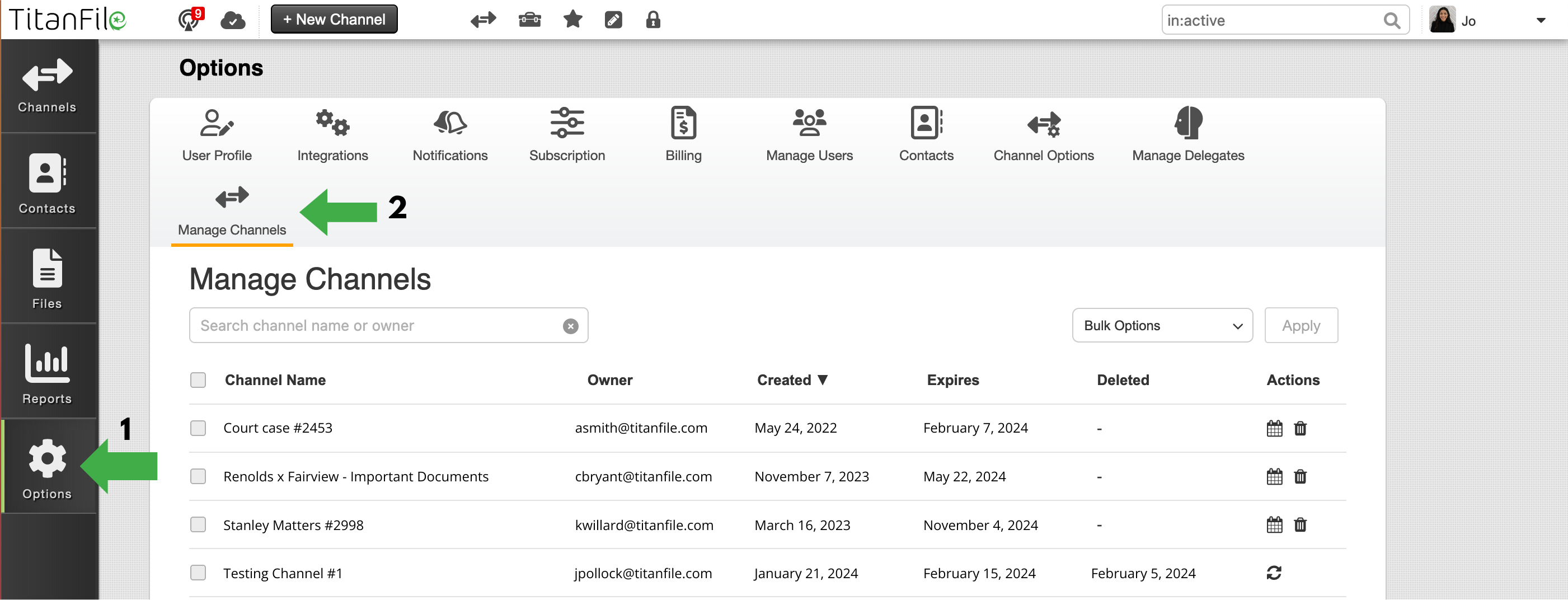Click the channel search input field
The width and height of the screenshot is (1568, 600).
(377, 325)
